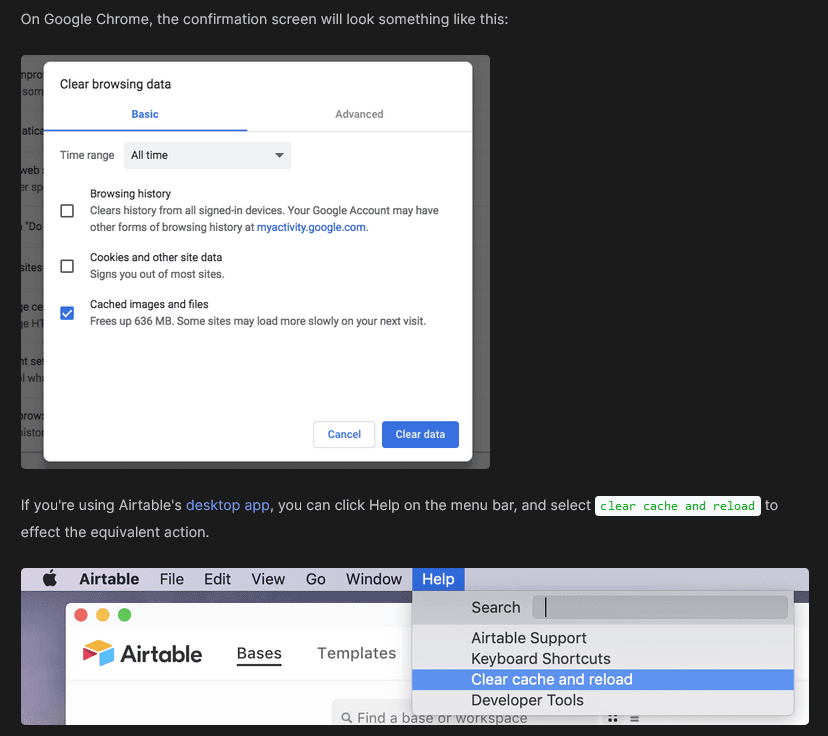Click the Cancel button in the dialog

tap(344, 434)
